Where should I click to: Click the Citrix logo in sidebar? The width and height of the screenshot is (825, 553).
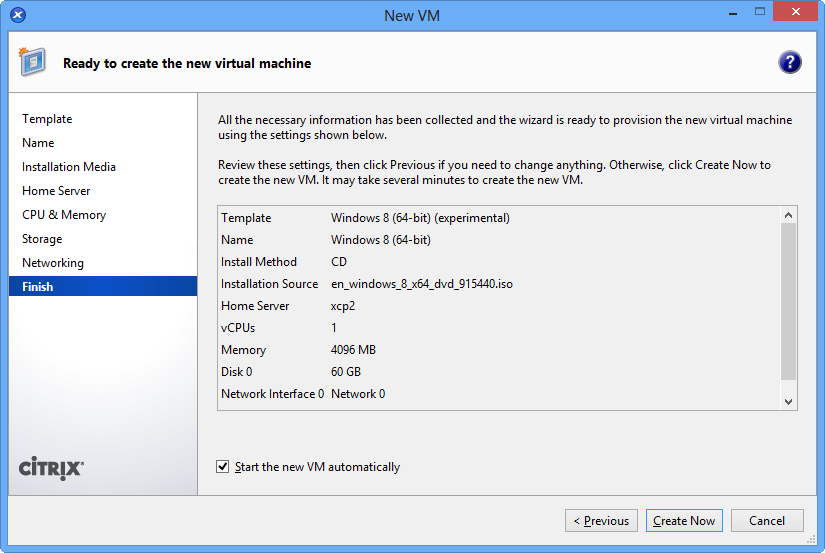coord(52,468)
